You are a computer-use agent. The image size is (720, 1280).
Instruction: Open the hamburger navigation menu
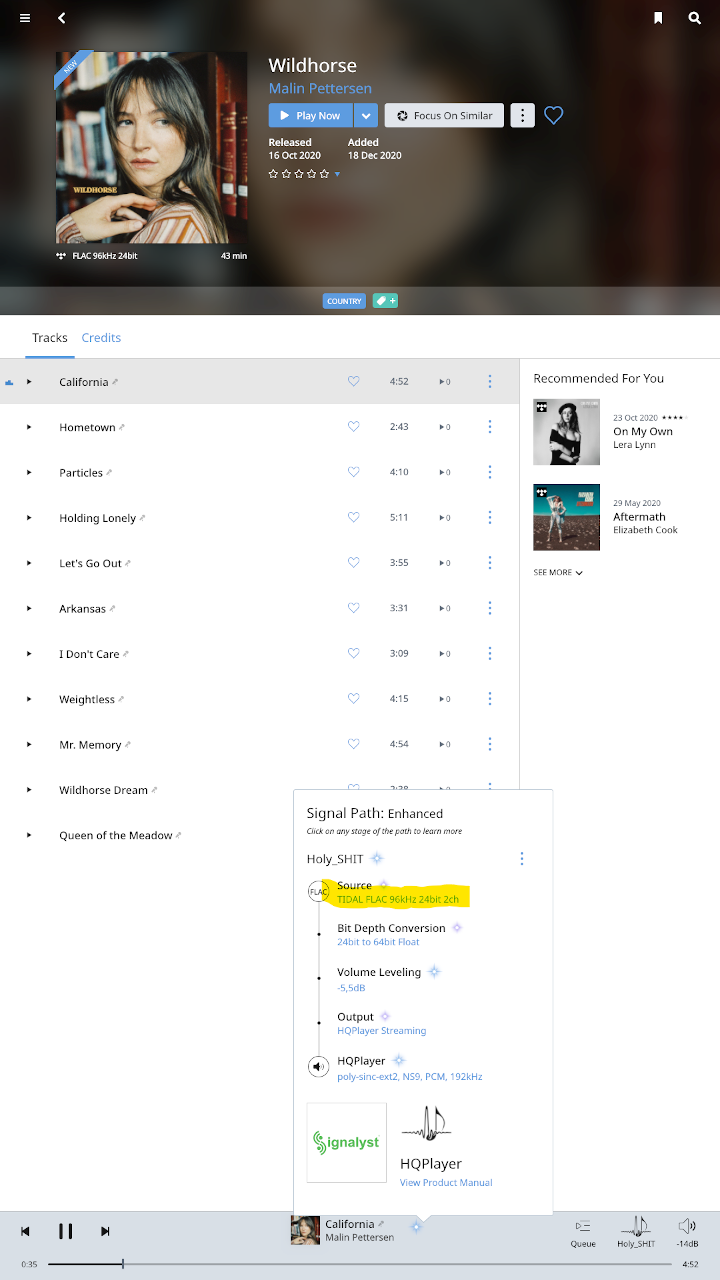[x=25, y=18]
